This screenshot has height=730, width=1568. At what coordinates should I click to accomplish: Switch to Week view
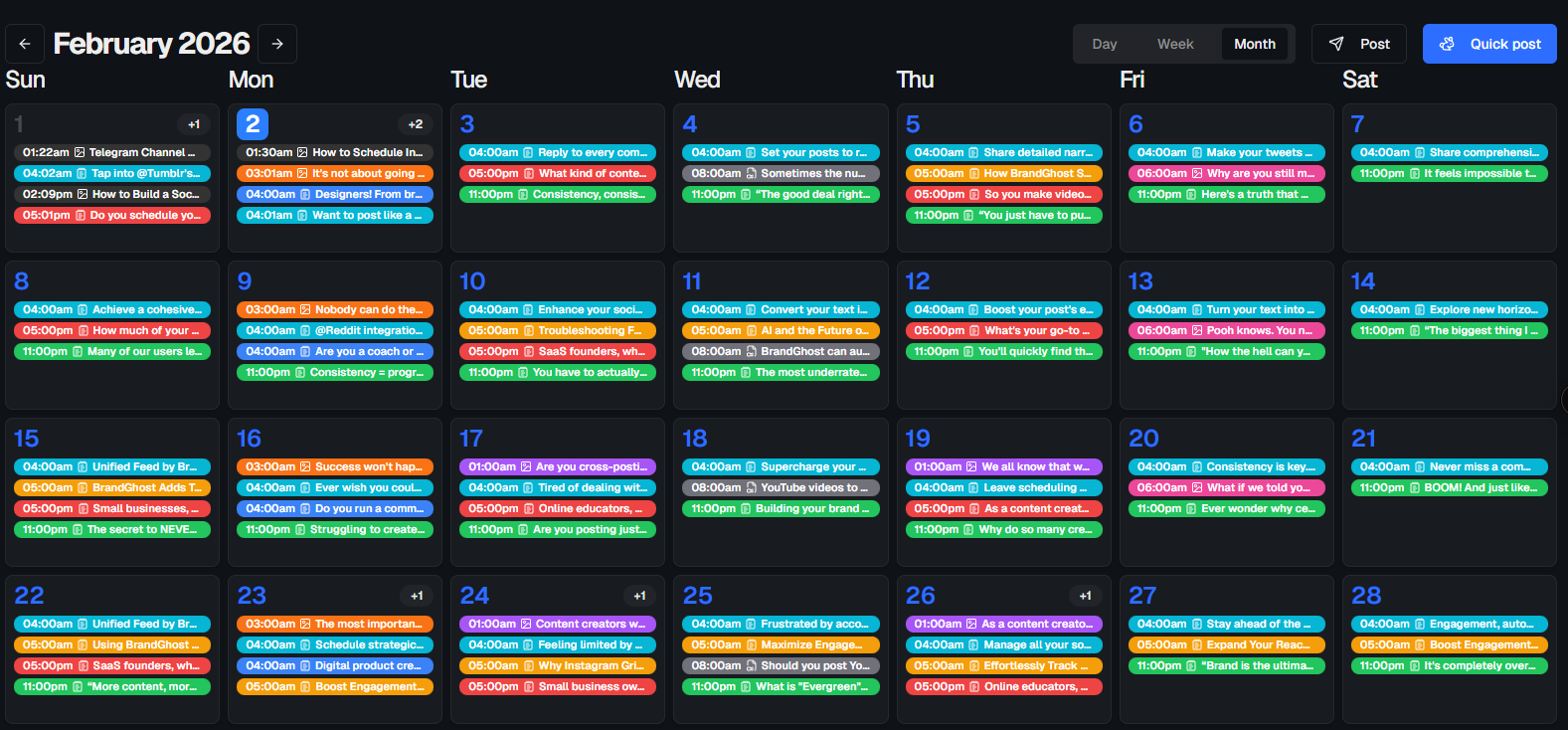pyautogui.click(x=1174, y=44)
